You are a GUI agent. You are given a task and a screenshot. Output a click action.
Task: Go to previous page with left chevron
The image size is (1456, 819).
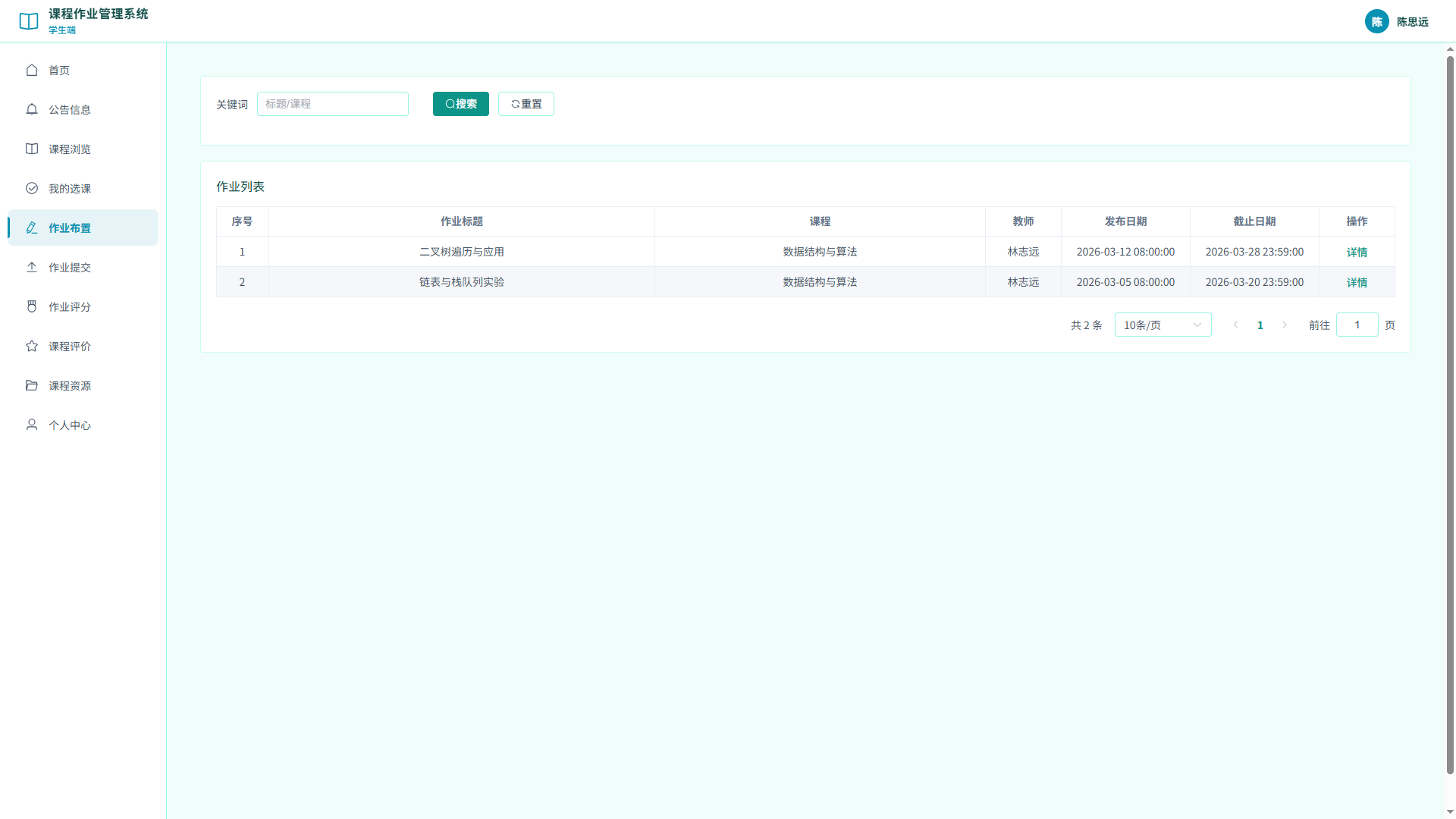tap(1236, 325)
